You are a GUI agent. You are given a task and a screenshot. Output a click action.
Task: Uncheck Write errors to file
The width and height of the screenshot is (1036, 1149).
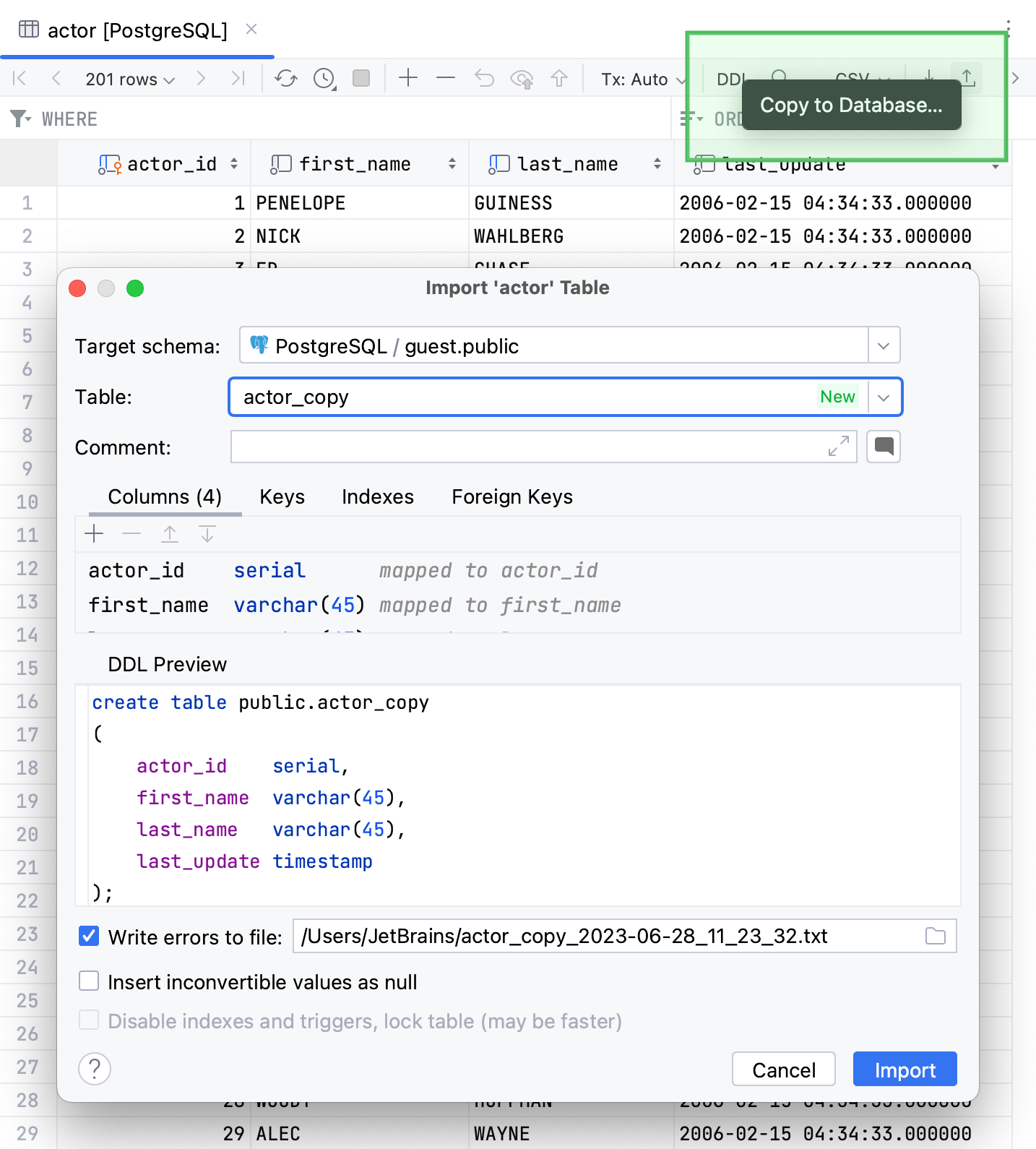(89, 937)
